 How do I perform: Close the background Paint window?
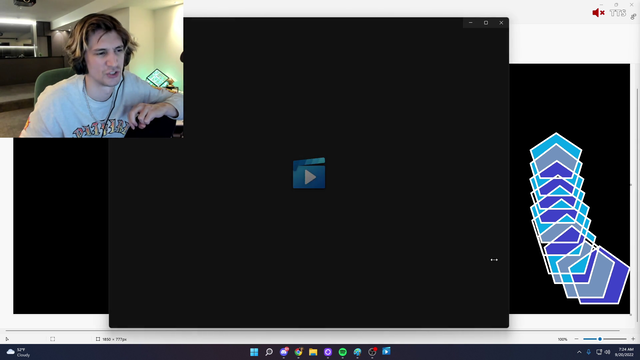[631, 4]
